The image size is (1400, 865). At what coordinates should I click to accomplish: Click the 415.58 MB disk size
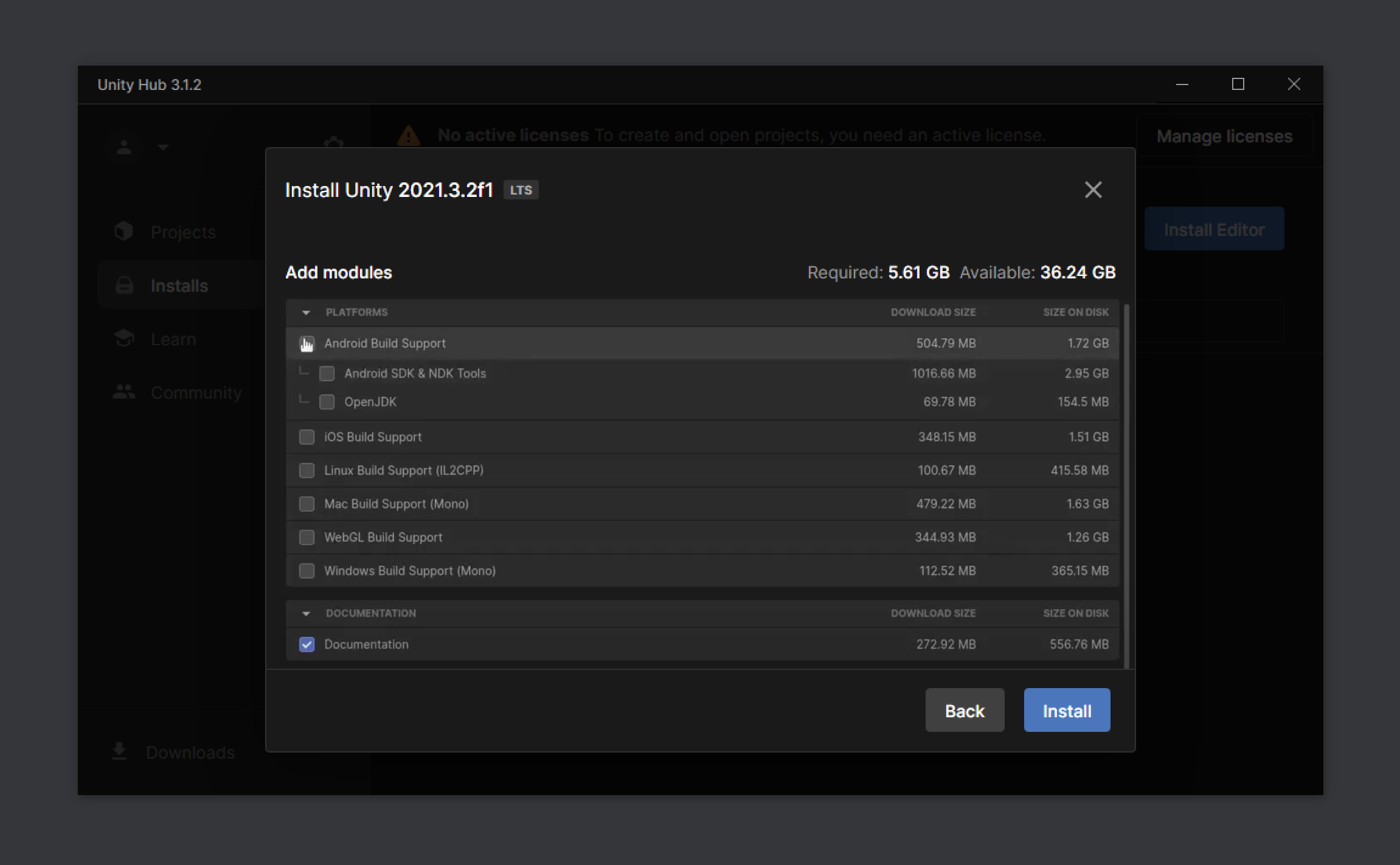[x=1079, y=470]
